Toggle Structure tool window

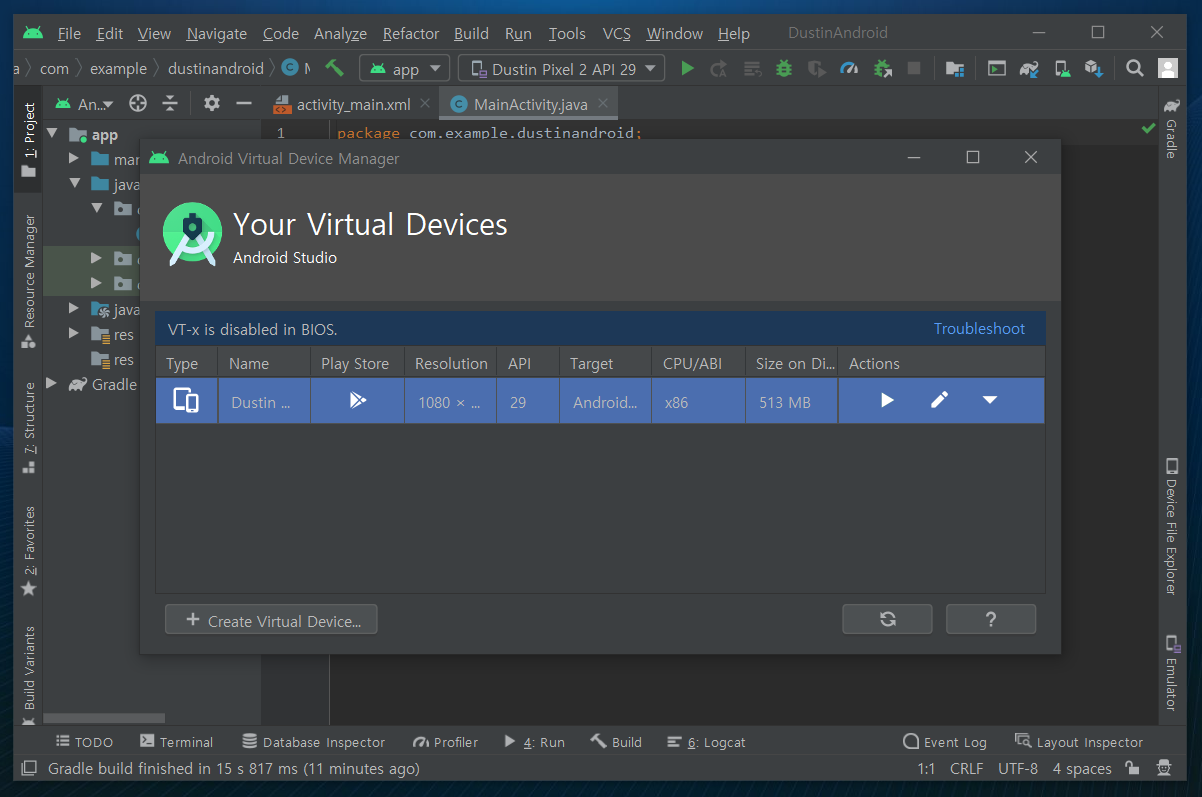pyautogui.click(x=29, y=427)
